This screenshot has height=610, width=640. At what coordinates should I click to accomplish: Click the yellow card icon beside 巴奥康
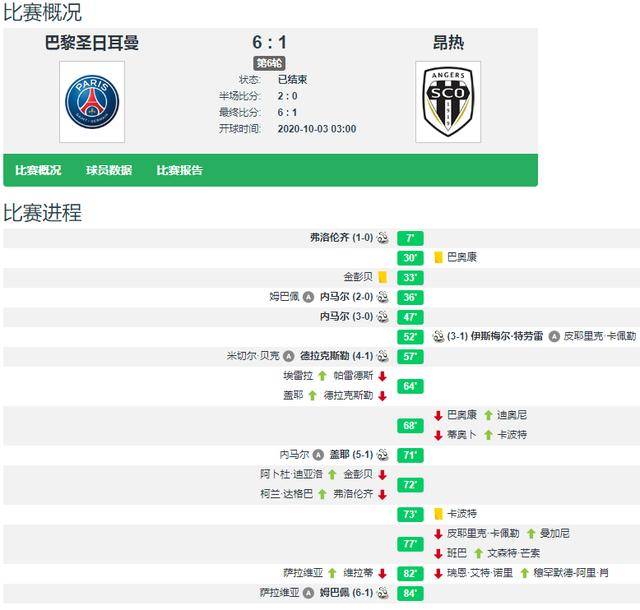pos(438,257)
